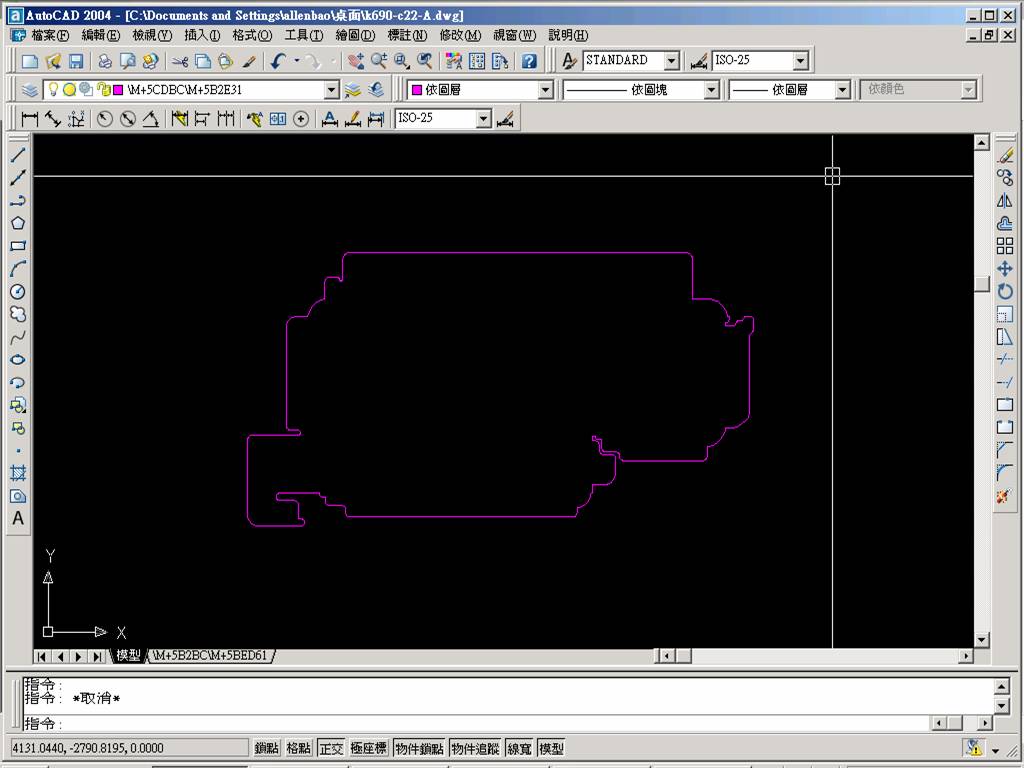Click the drawing area scroll-down arrow
1024x768 pixels.
tap(982, 639)
